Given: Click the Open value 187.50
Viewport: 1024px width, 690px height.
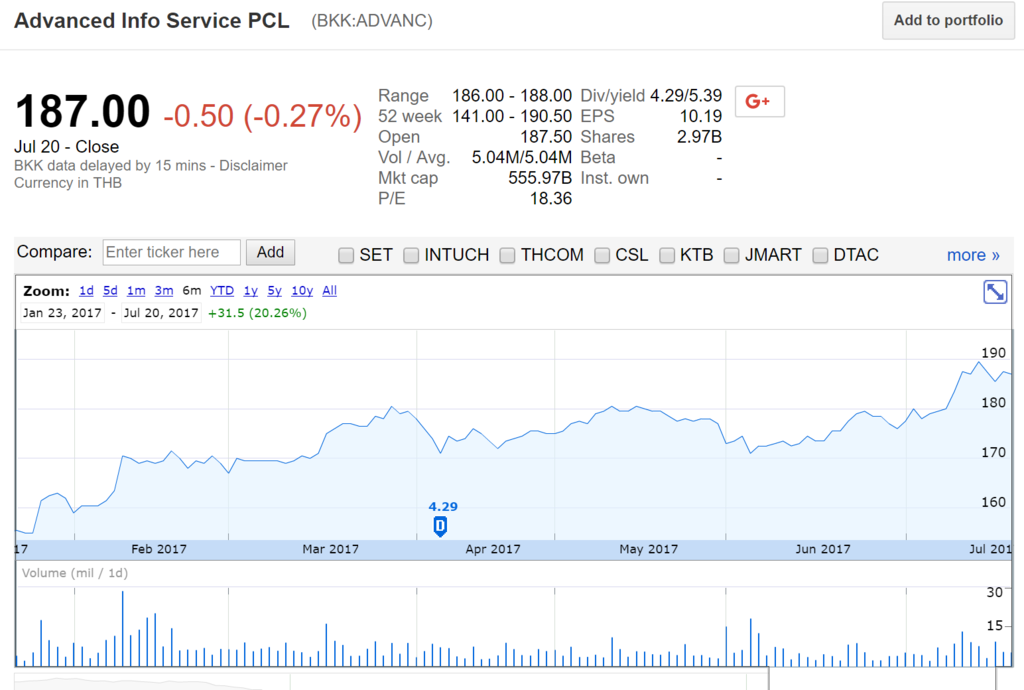Looking at the screenshot, I should point(545,137).
